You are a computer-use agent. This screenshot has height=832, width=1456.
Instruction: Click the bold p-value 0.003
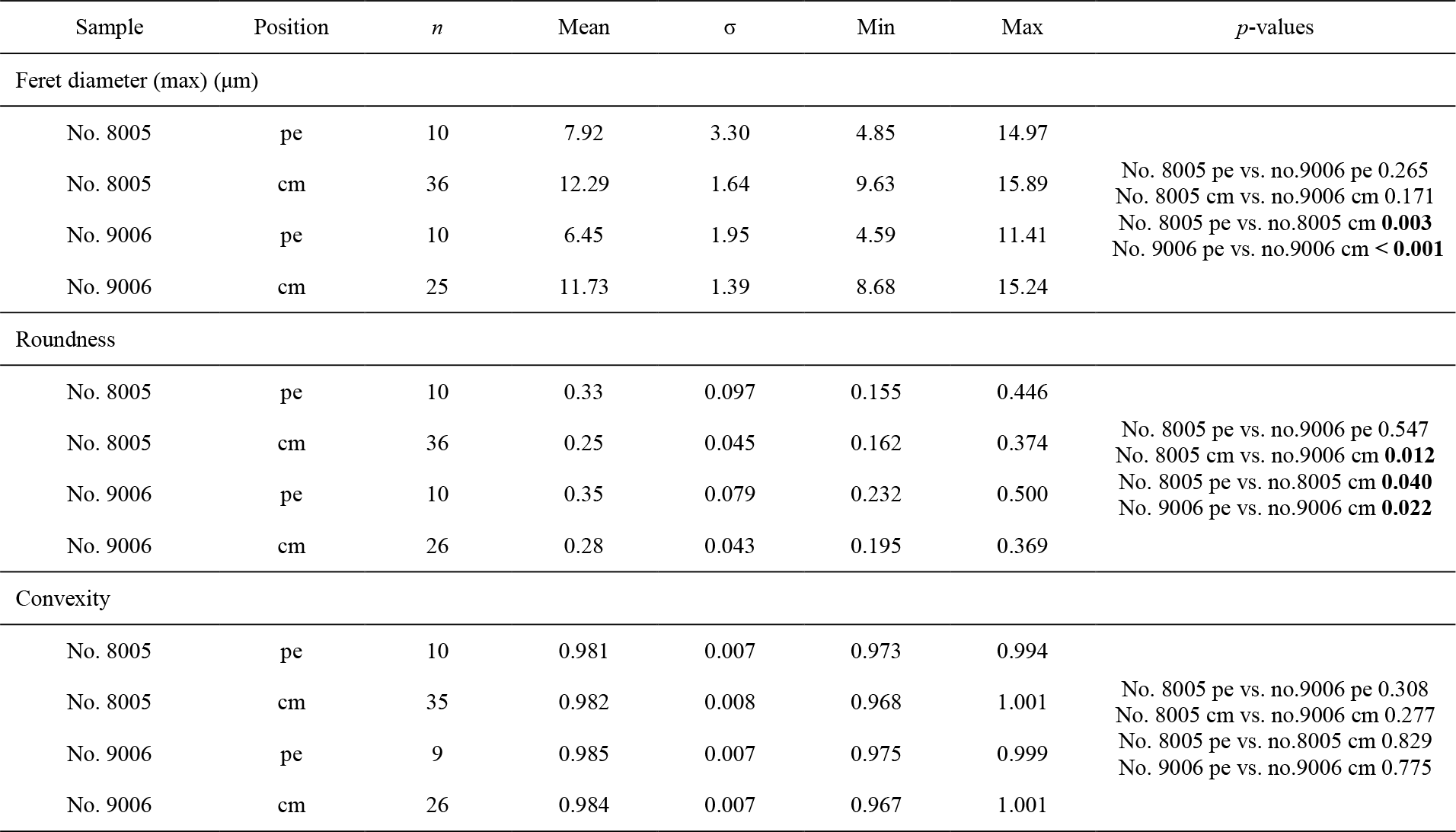[x=1407, y=222]
